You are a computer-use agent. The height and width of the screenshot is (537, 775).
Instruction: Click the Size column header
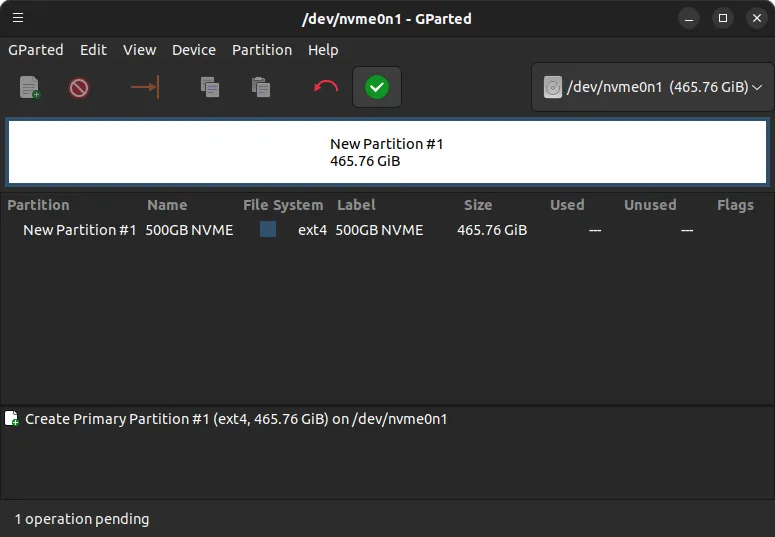pos(478,205)
